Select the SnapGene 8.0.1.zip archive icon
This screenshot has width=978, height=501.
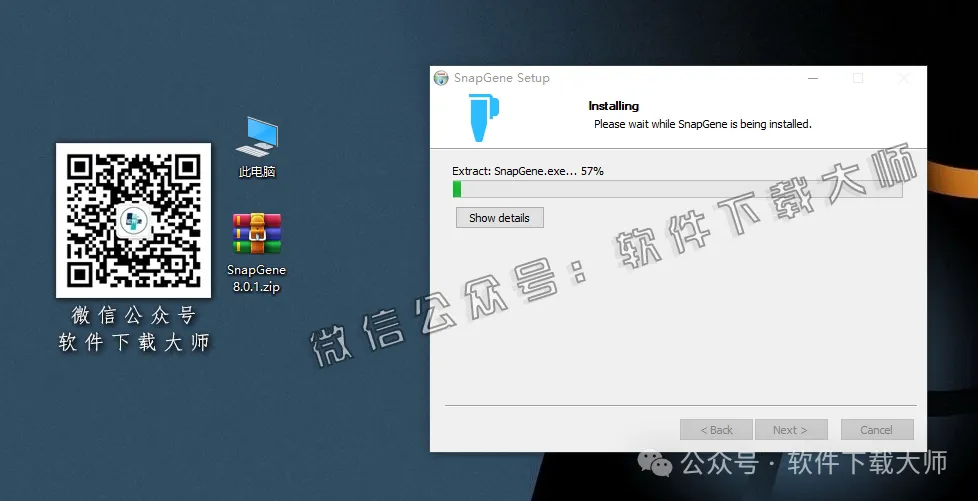tap(257, 233)
